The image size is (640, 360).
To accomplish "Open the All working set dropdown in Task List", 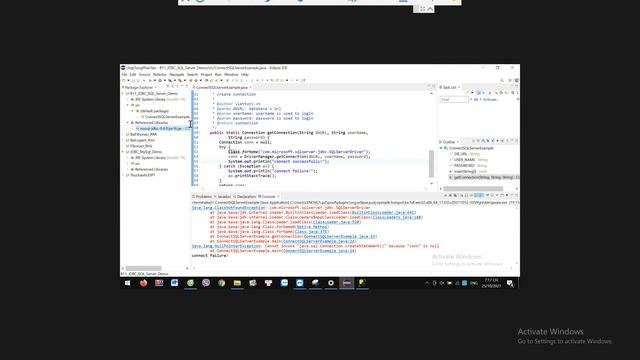I will click(476, 100).
